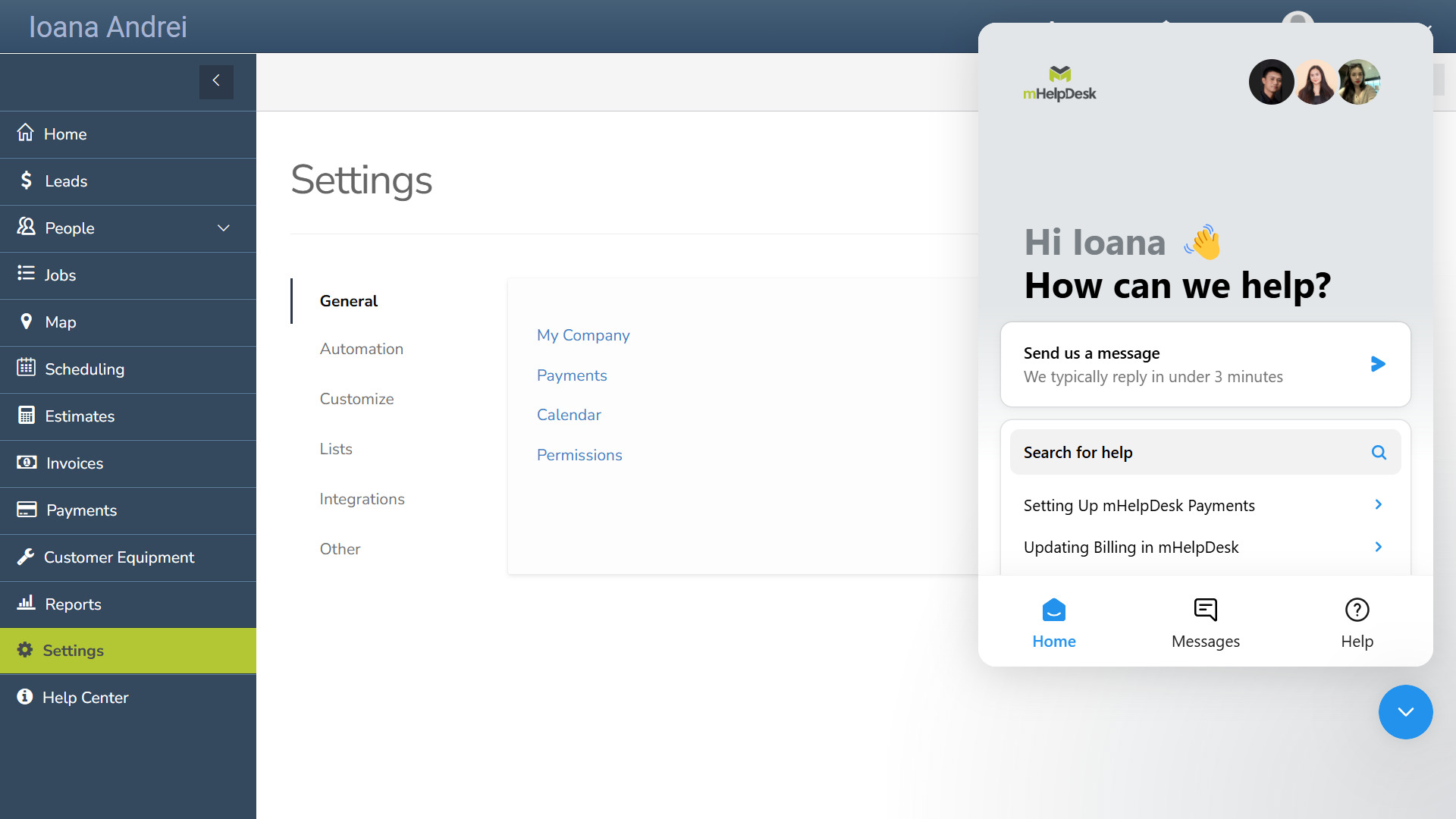Select the Leads dollar icon
The image size is (1456, 819).
click(x=26, y=180)
